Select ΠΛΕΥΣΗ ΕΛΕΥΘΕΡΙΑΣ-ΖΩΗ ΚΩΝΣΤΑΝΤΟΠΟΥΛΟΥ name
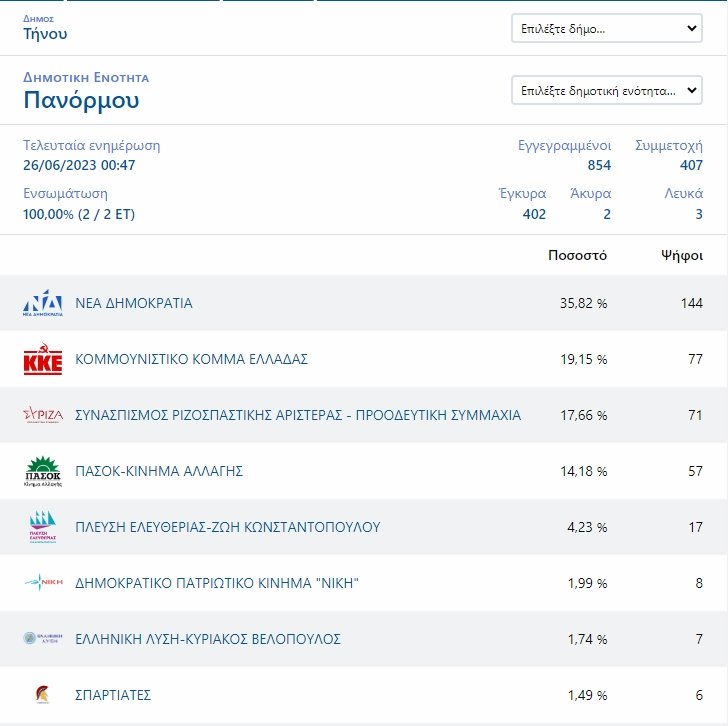Viewport: 728px width, 726px height. (228, 527)
